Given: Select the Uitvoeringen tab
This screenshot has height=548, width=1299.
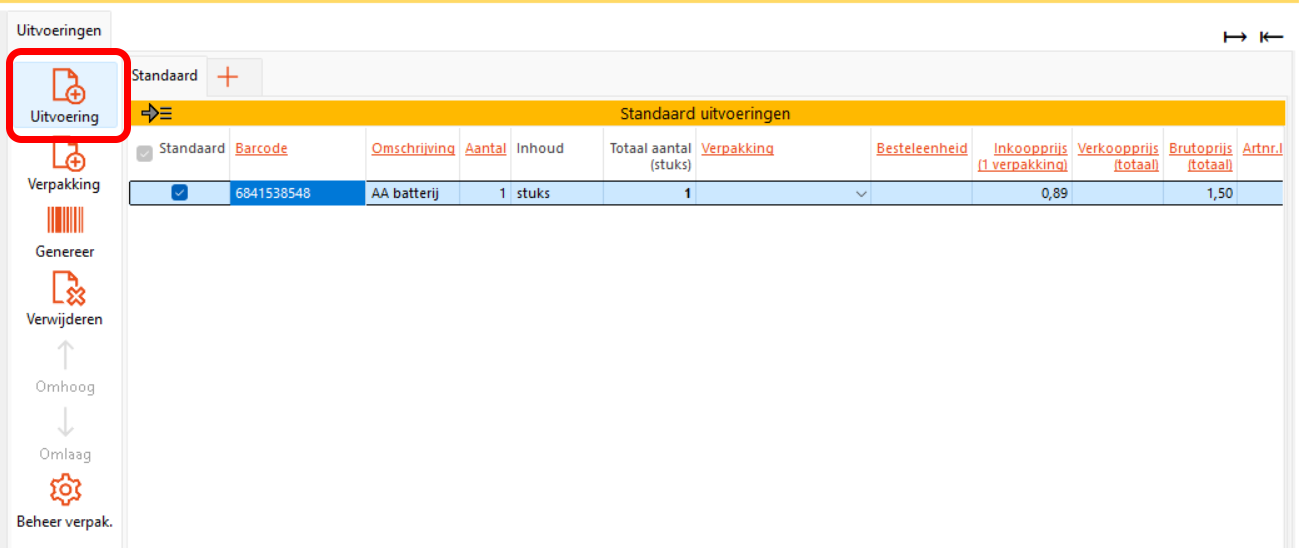Looking at the screenshot, I should (59, 31).
